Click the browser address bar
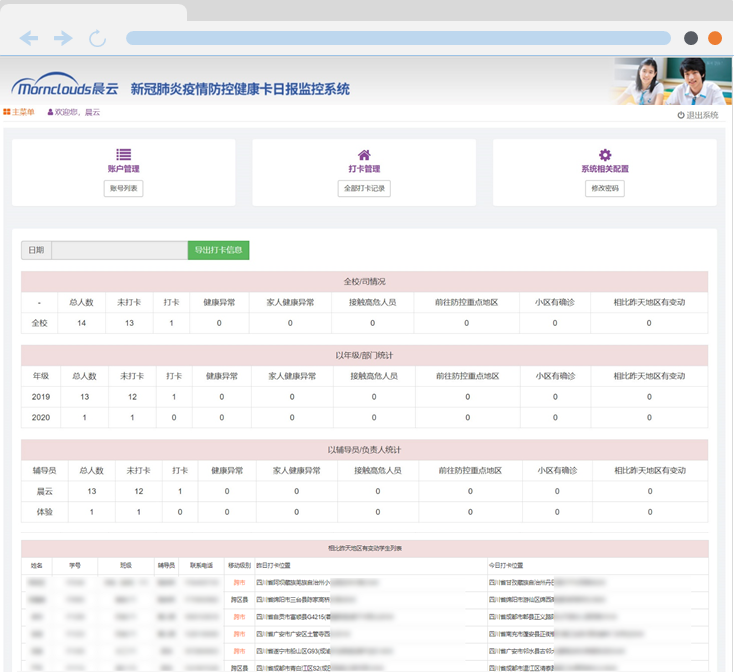 tap(398, 38)
